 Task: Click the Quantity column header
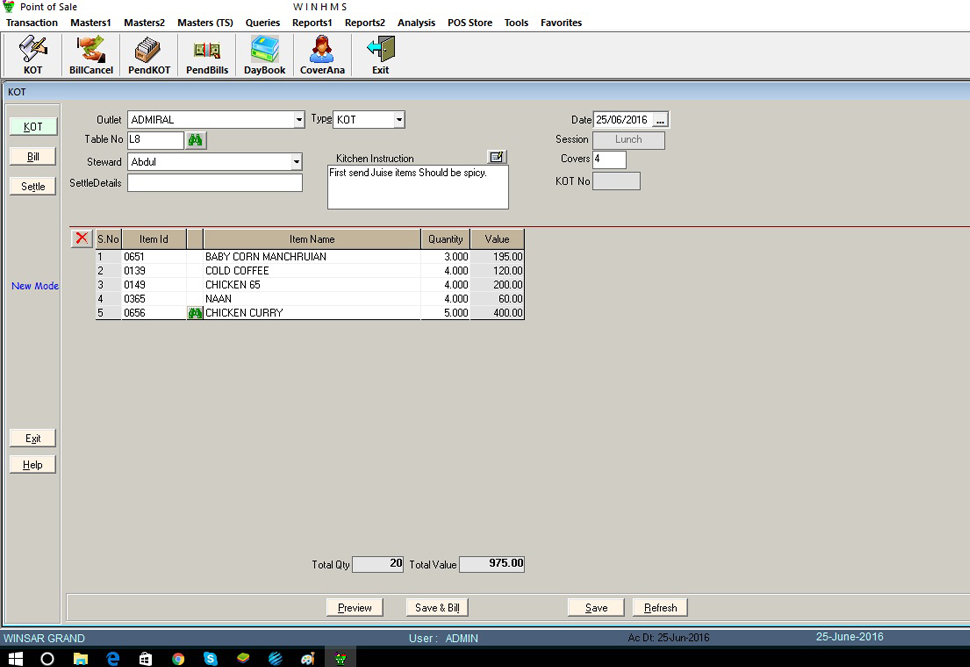pos(445,239)
